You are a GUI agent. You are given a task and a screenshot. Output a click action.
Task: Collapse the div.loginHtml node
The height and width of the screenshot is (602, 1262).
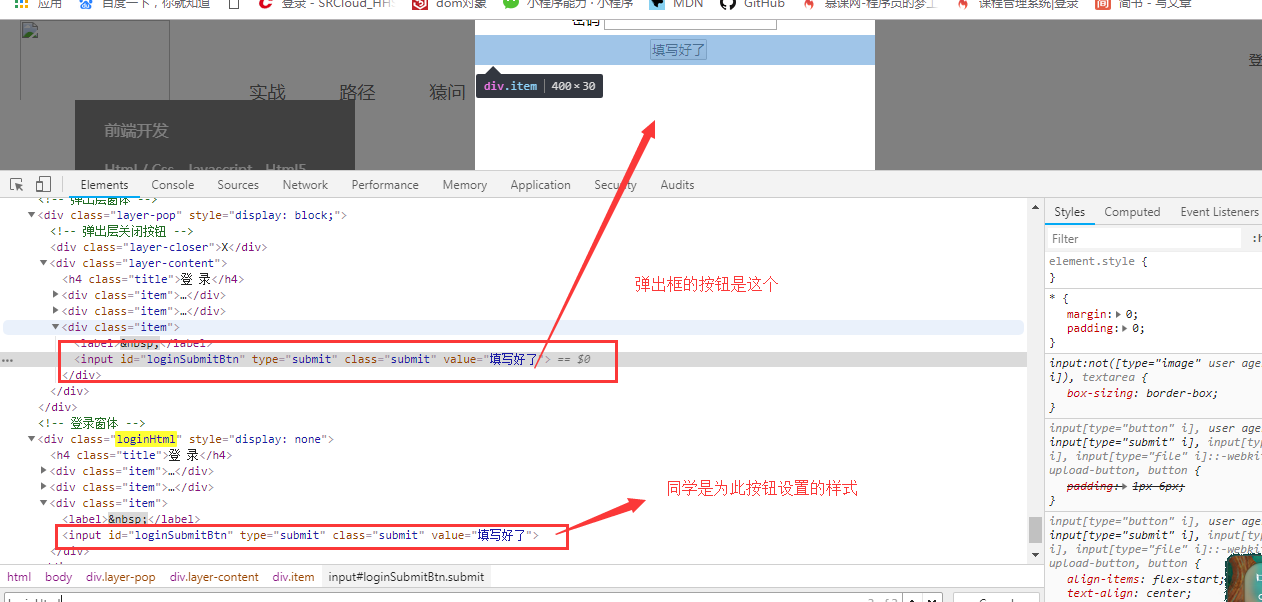tap(32, 439)
